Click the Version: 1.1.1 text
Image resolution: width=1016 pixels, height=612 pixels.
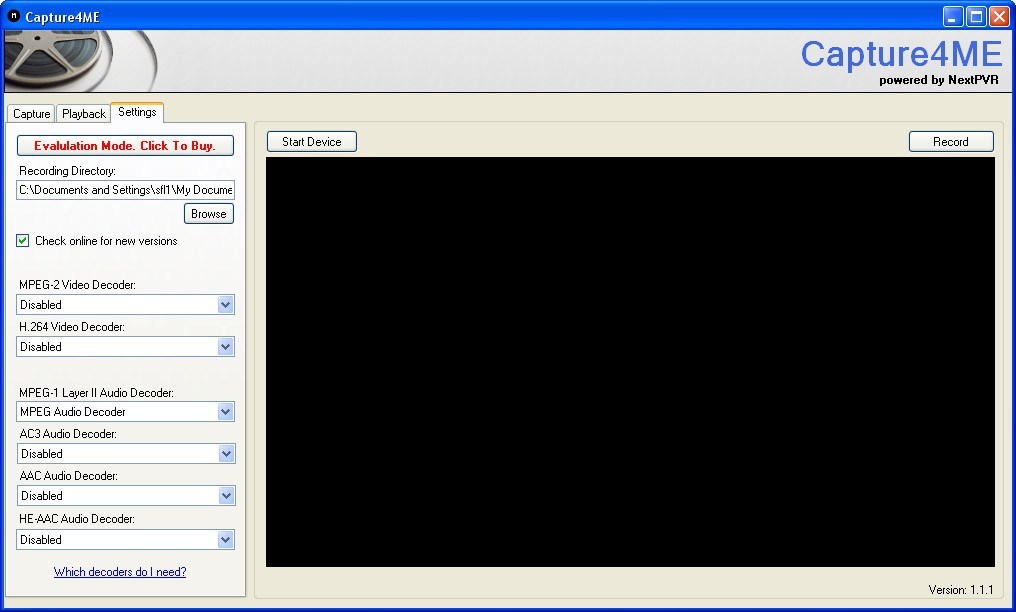(x=961, y=590)
